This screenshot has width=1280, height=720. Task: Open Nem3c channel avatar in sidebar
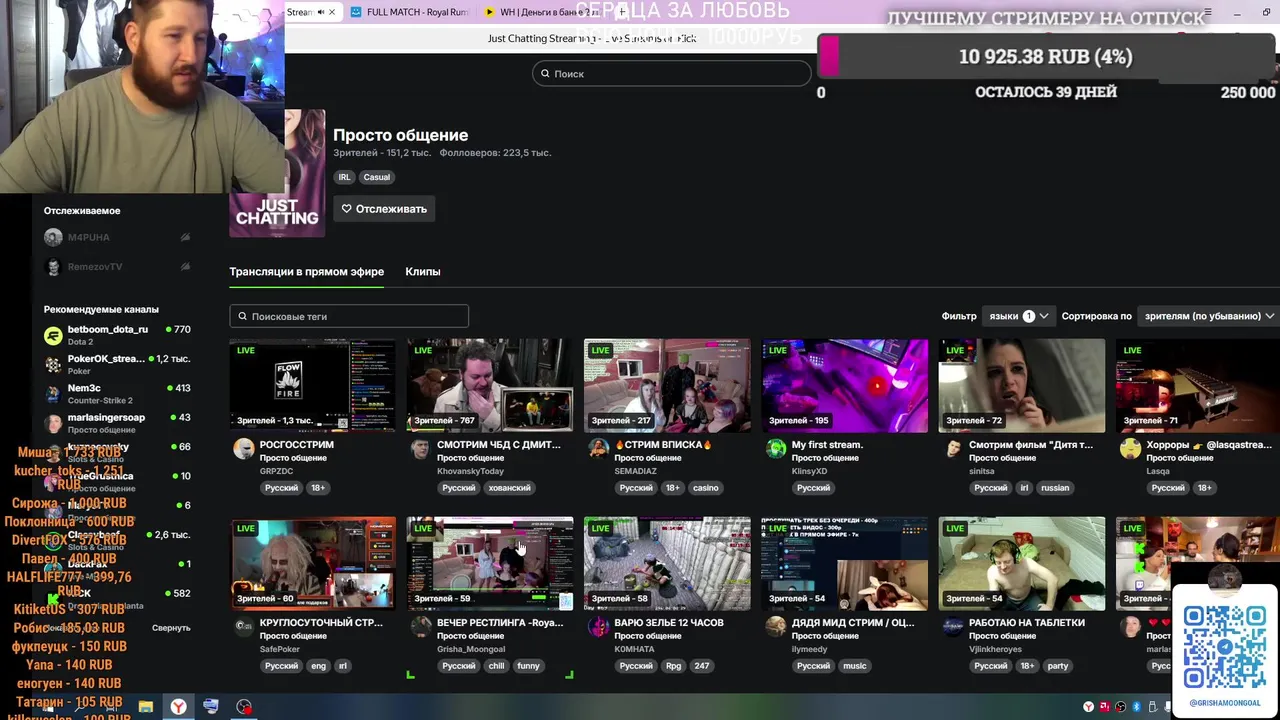(x=53, y=394)
